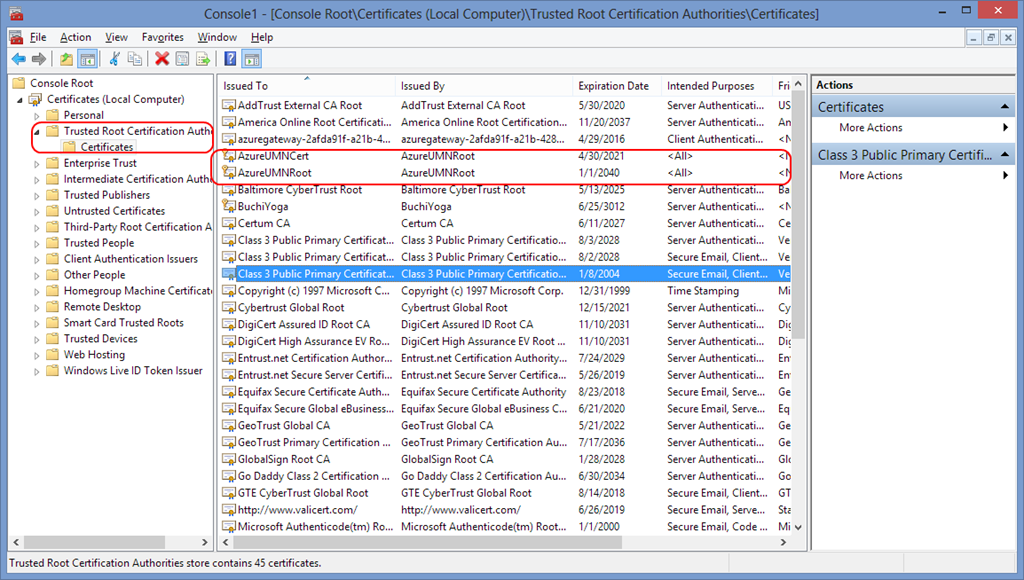Click the Back arrow toolbar icon
1024x580 pixels.
click(18, 59)
